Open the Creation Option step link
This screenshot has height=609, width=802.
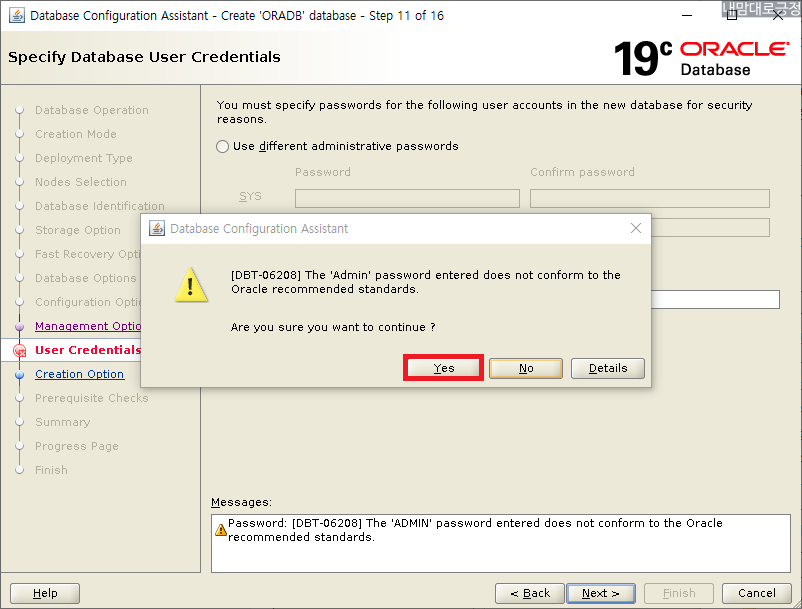(x=79, y=374)
